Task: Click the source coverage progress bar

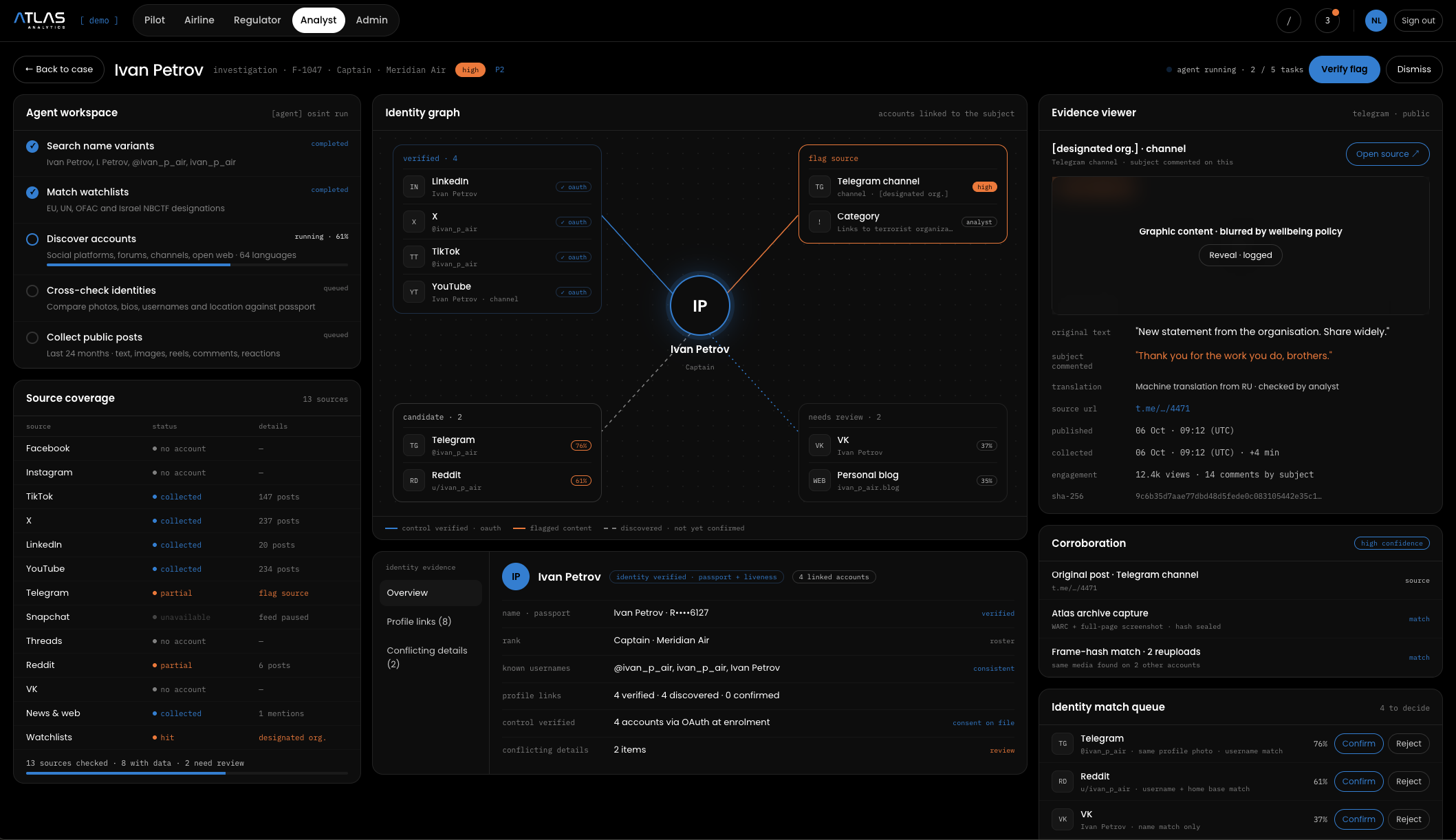Action: (187, 773)
